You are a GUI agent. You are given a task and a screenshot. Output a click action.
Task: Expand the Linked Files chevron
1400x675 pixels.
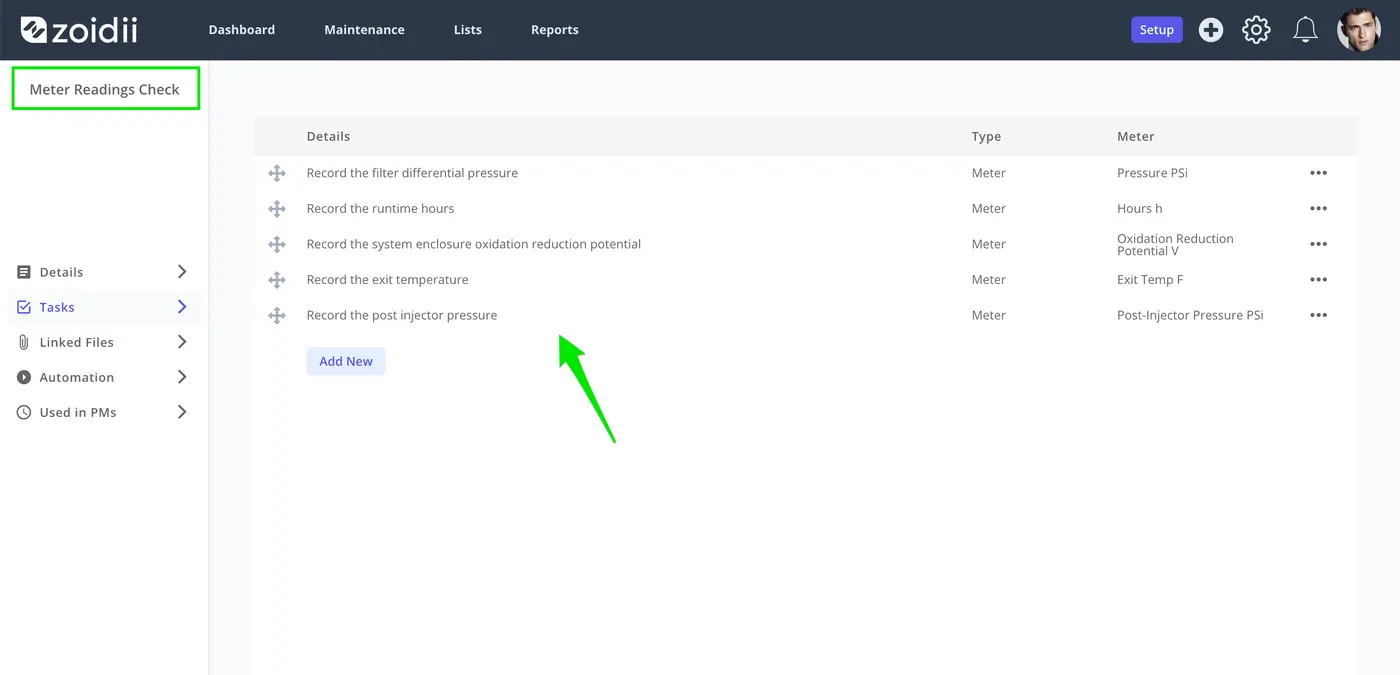(182, 342)
